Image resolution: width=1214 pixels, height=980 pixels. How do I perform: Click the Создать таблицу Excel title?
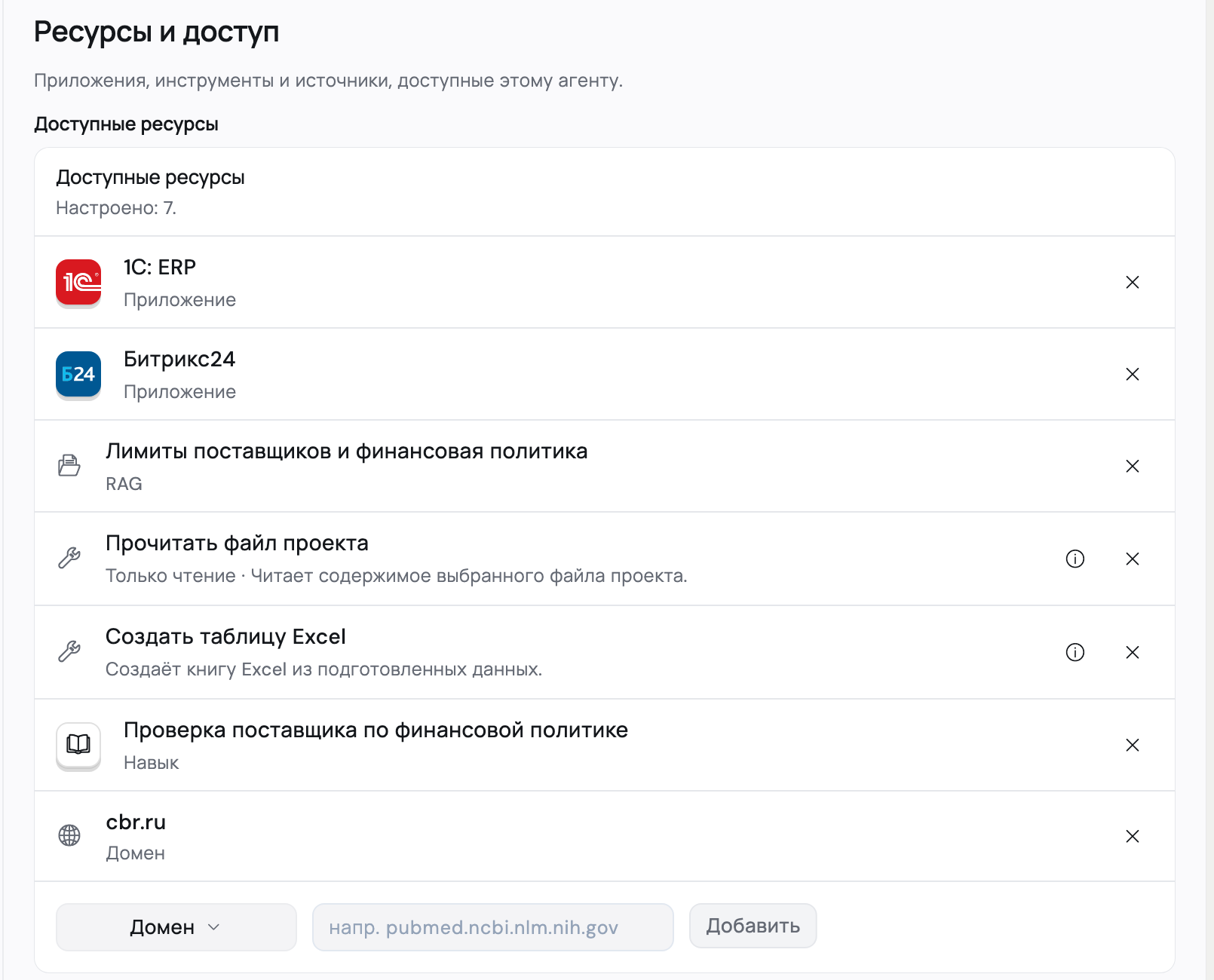point(225,637)
